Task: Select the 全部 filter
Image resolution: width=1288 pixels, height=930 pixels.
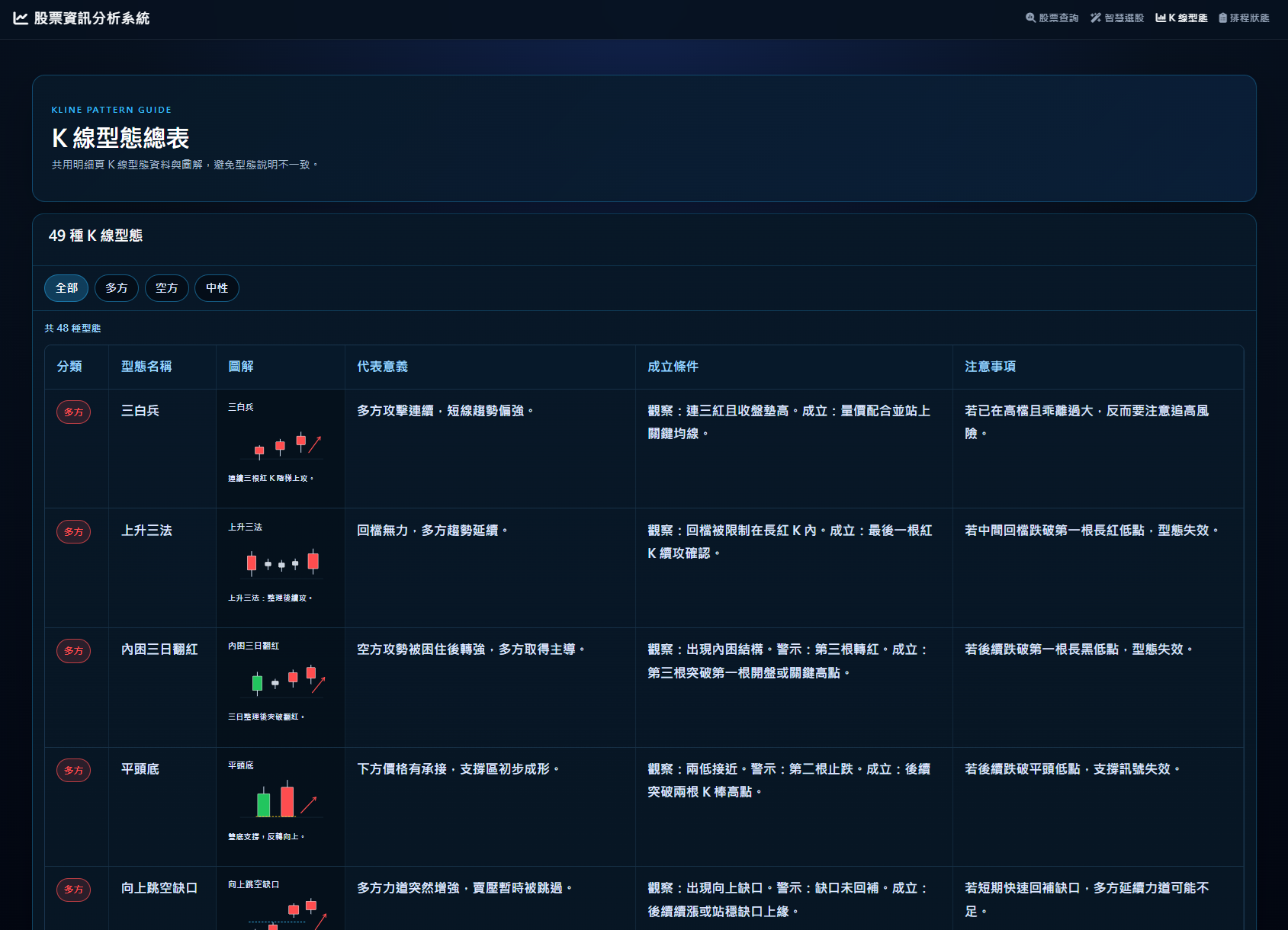Action: tap(66, 288)
